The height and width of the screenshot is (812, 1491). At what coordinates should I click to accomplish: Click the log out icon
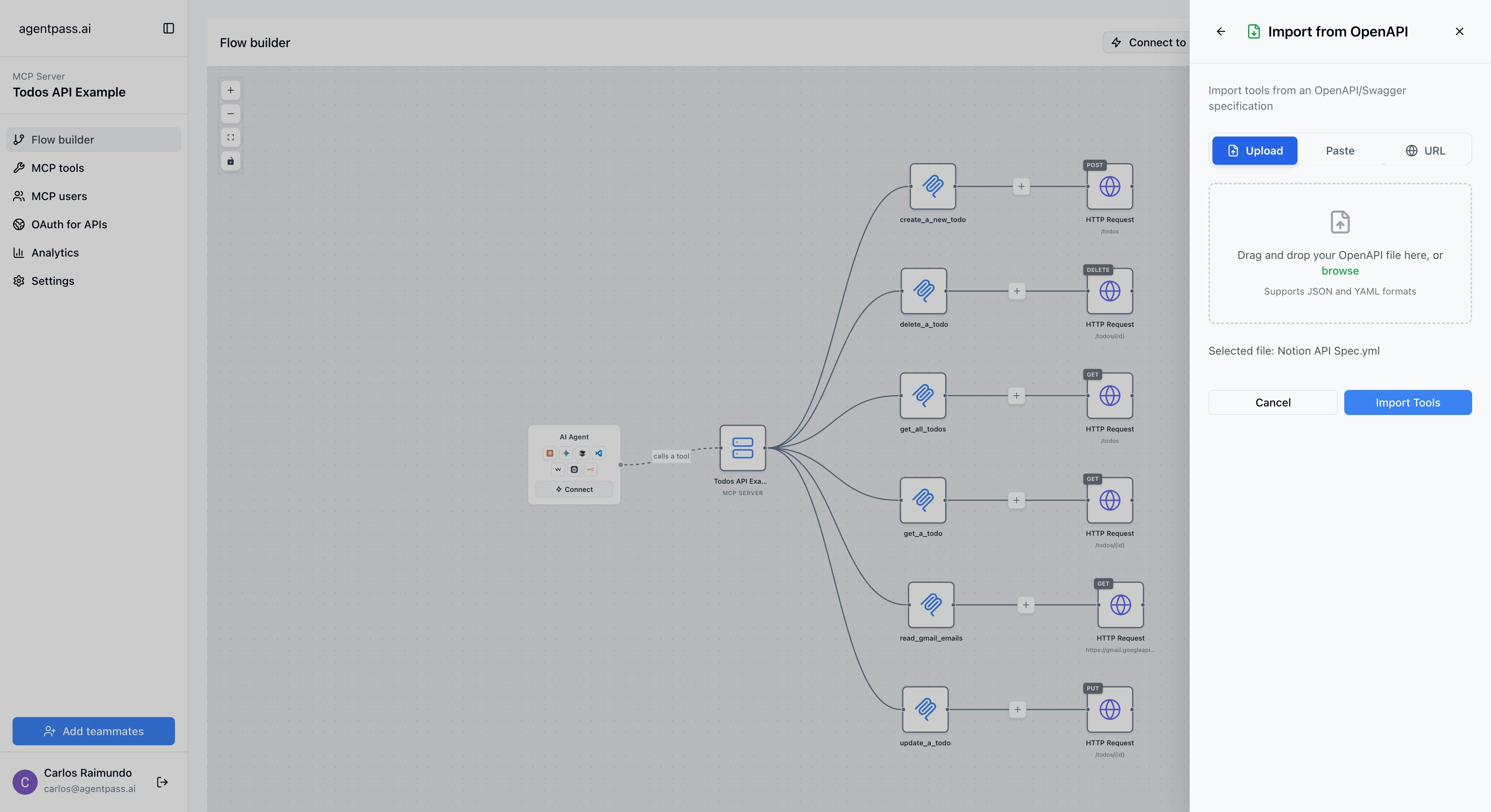(x=163, y=782)
